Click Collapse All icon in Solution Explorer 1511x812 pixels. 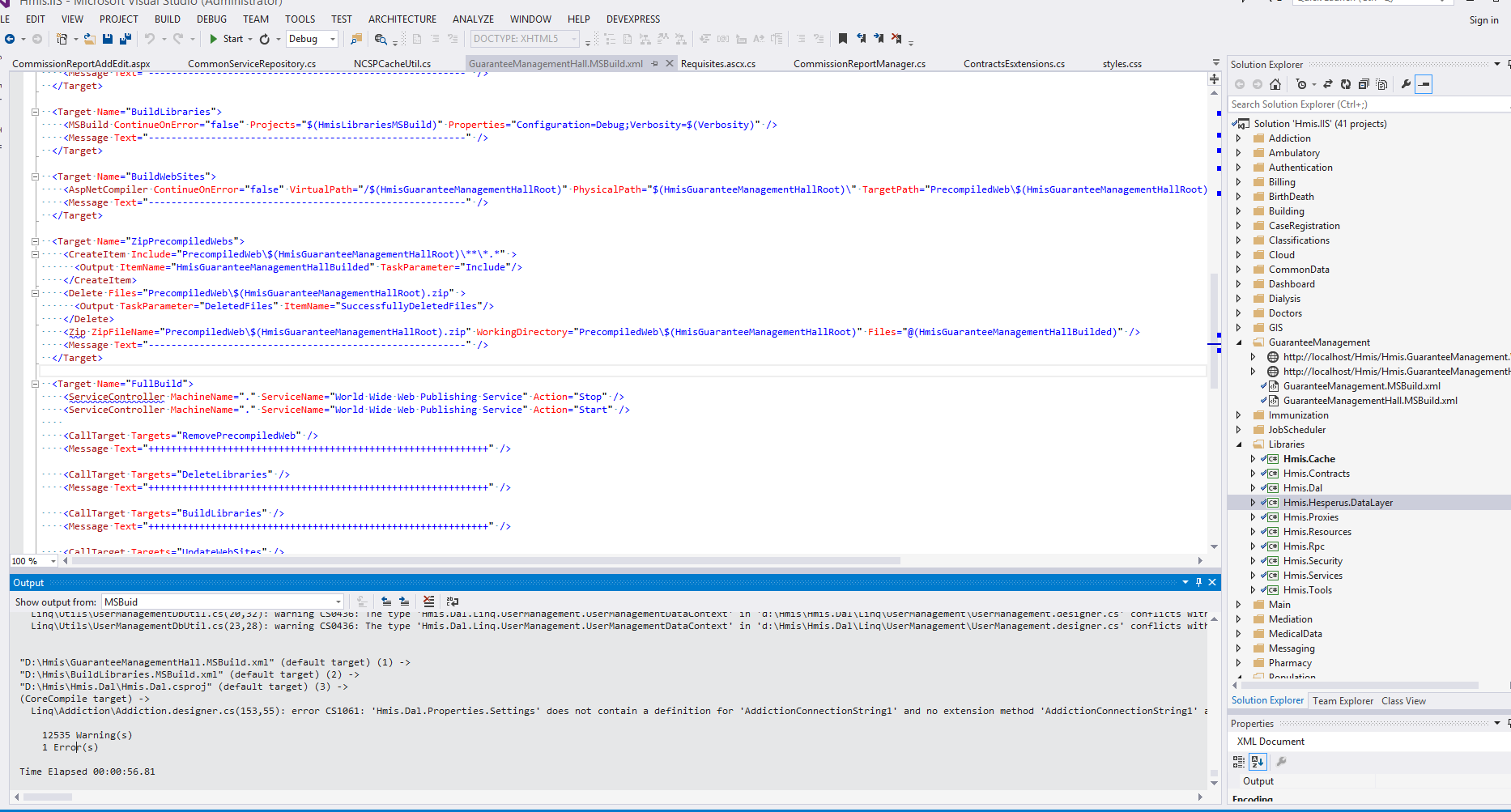click(x=1364, y=84)
